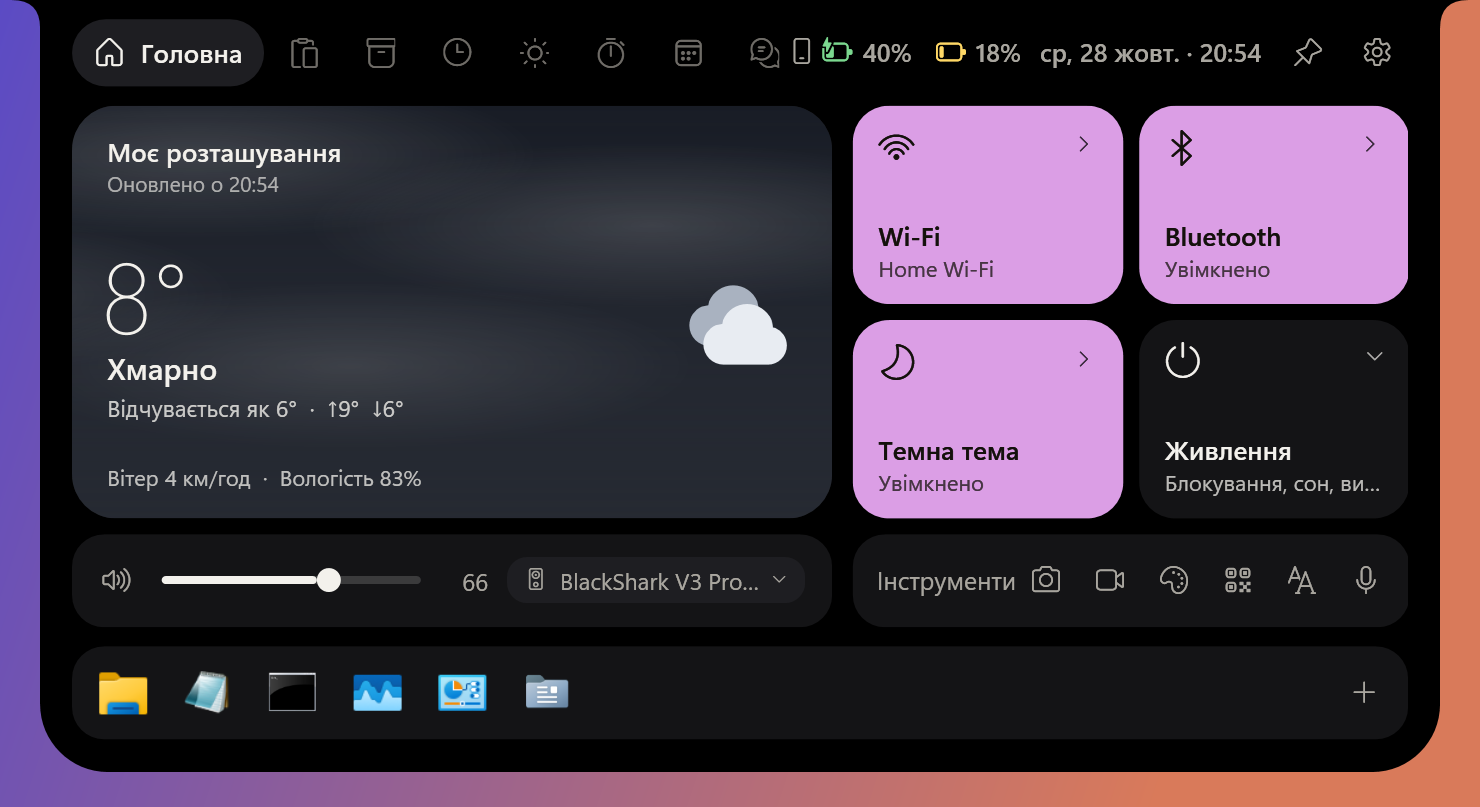Click the volume slider handle

click(329, 580)
